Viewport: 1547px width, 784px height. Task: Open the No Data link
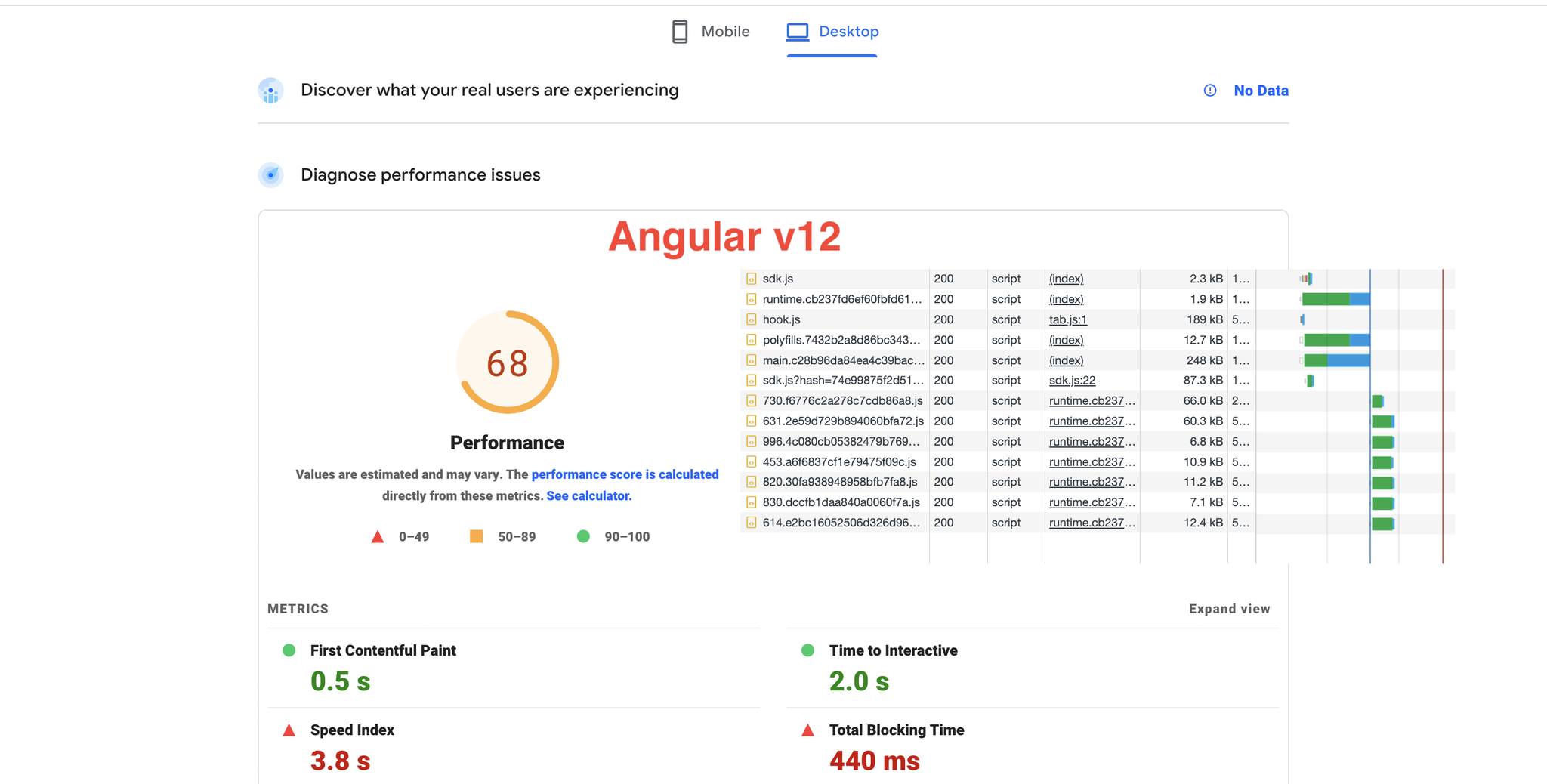tap(1261, 91)
